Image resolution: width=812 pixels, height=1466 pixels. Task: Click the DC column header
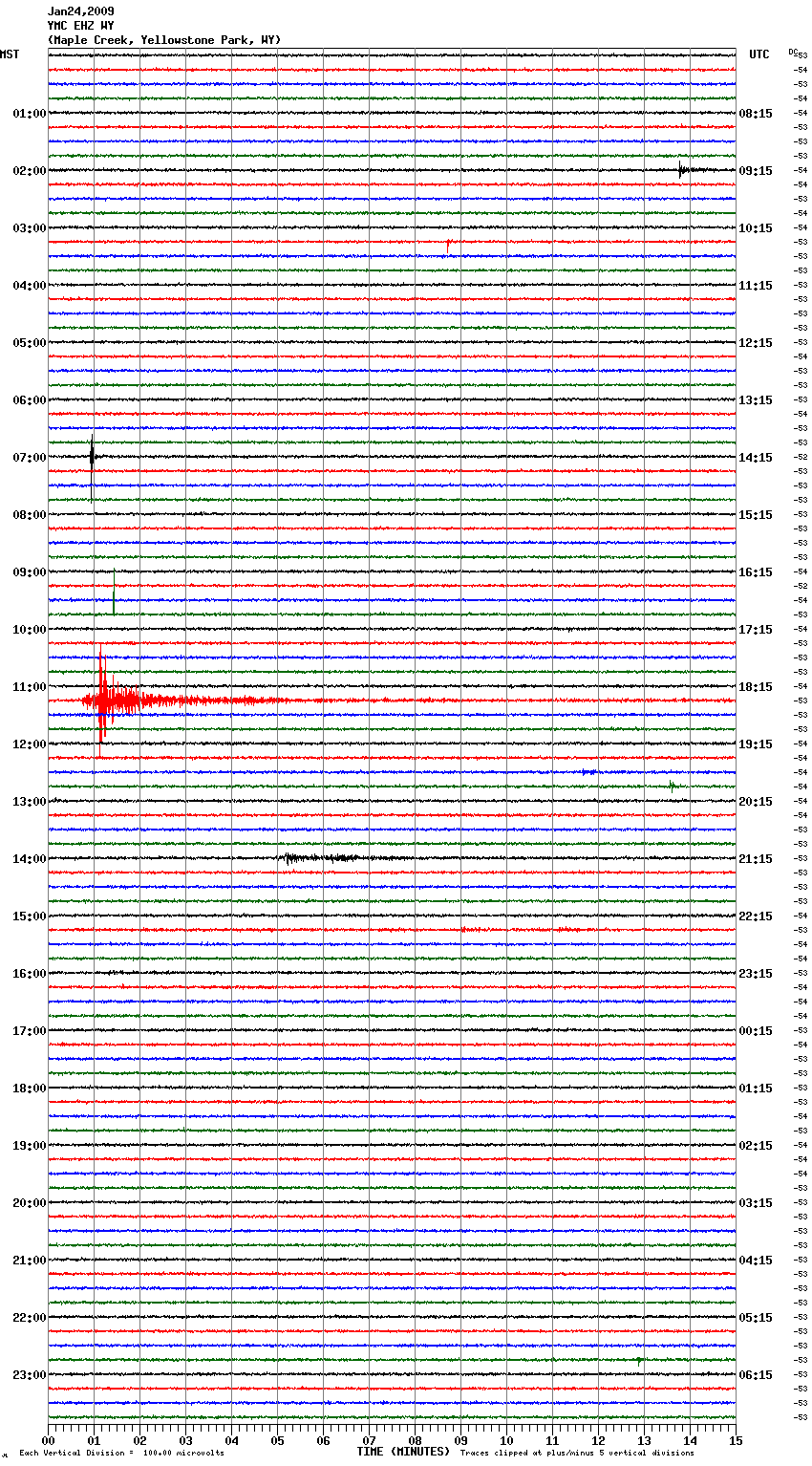point(793,52)
